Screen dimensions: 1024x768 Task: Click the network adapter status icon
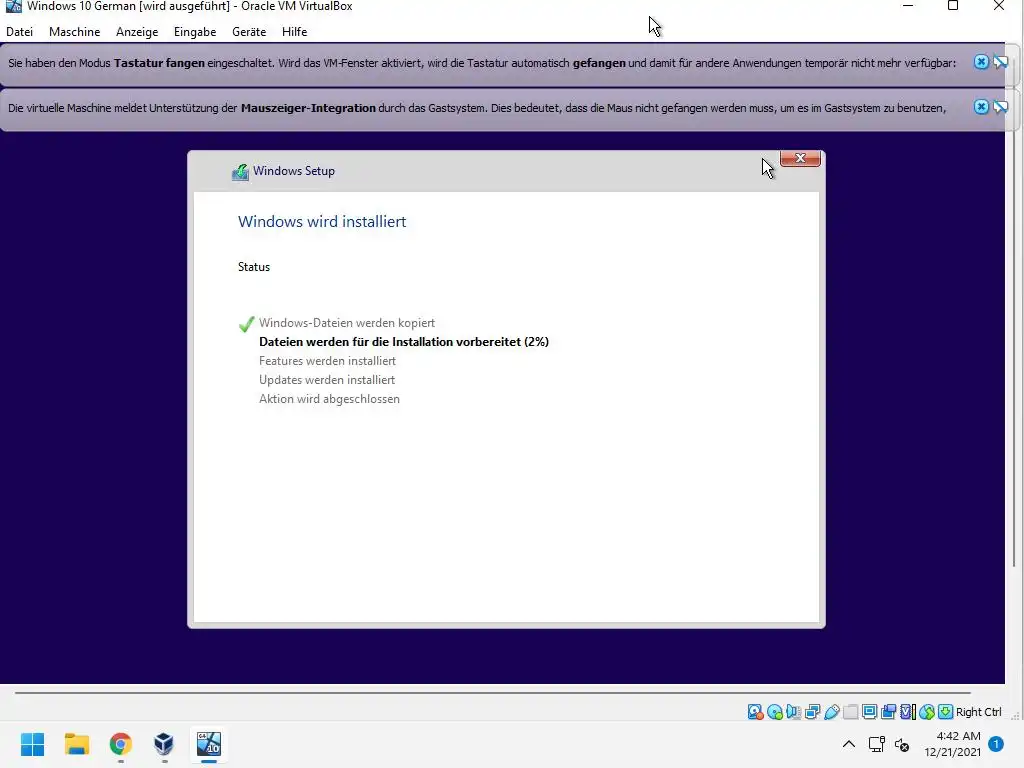click(x=812, y=712)
